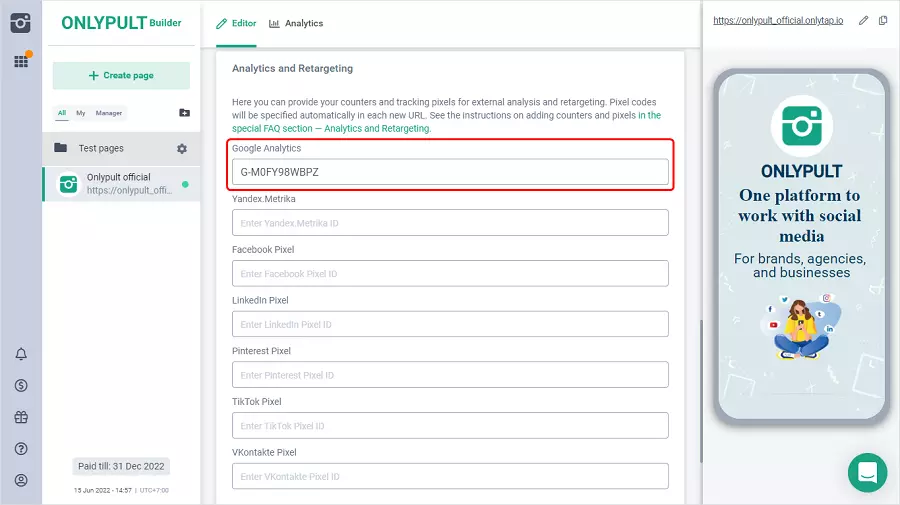Select the Editor tab
This screenshot has width=900, height=505.
(236, 23)
